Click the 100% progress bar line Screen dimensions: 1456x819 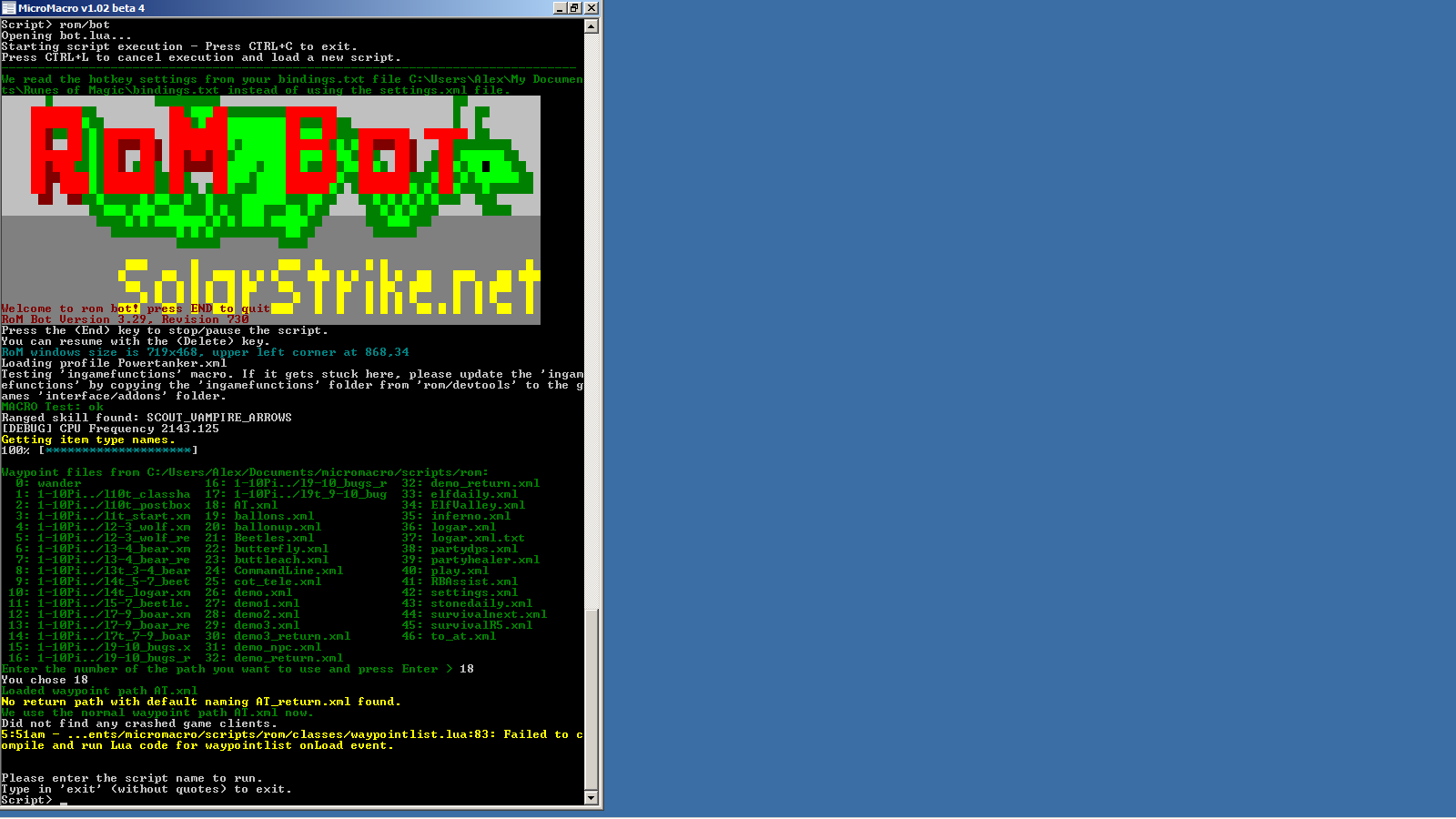click(99, 450)
